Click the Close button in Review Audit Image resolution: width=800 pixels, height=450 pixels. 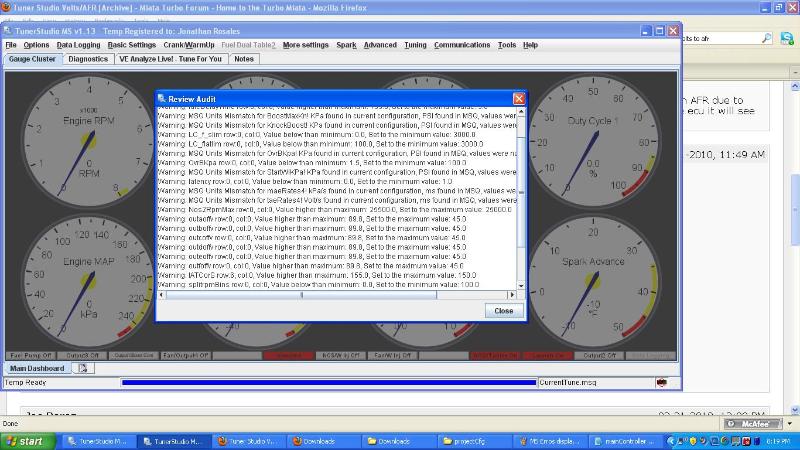[x=503, y=311]
